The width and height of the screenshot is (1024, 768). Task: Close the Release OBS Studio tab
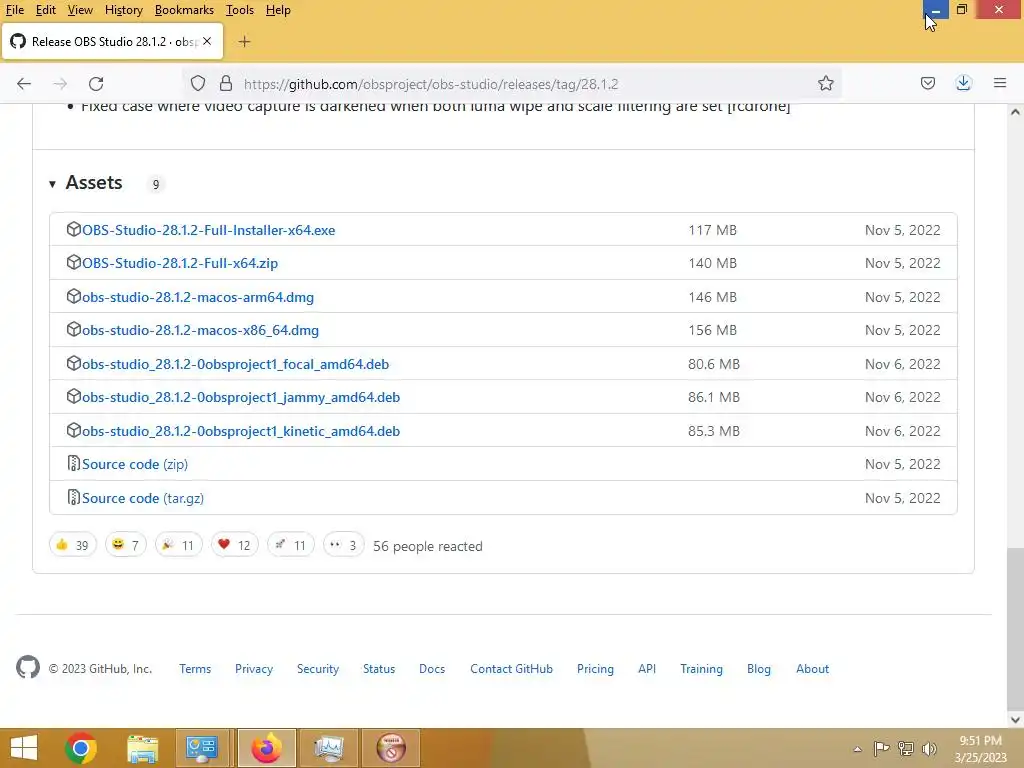(x=207, y=41)
